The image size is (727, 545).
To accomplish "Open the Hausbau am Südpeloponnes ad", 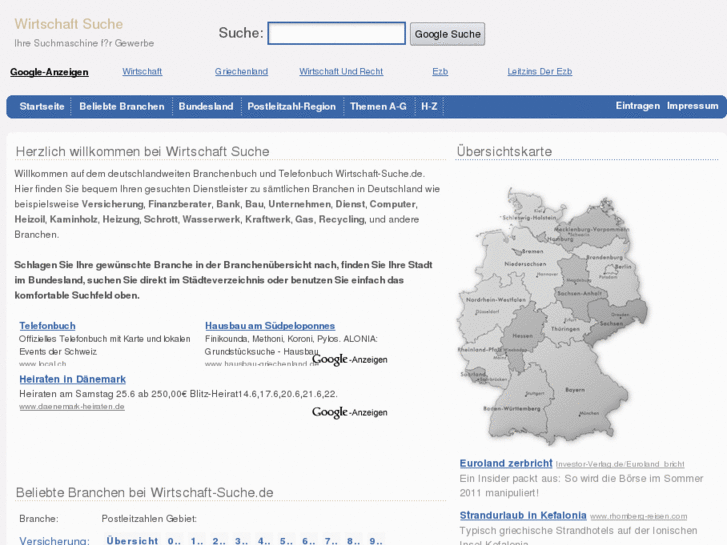I will pos(270,326).
